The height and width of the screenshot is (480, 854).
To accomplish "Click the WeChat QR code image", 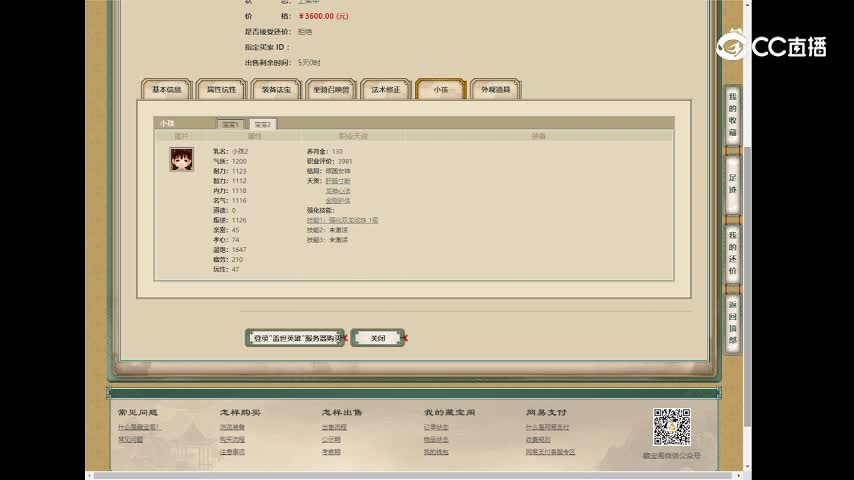I will (672, 427).
